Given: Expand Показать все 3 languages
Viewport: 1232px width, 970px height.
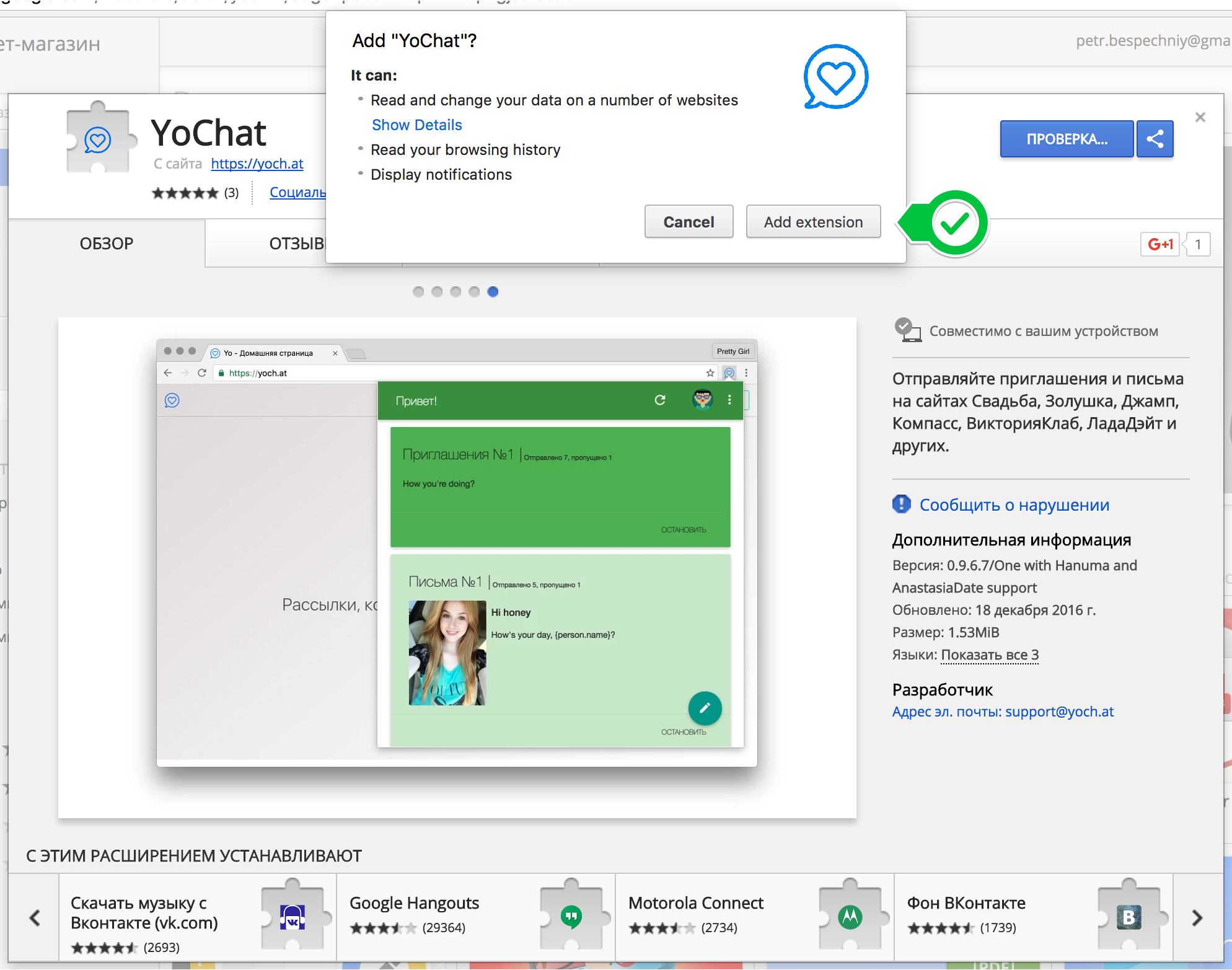Looking at the screenshot, I should point(990,655).
